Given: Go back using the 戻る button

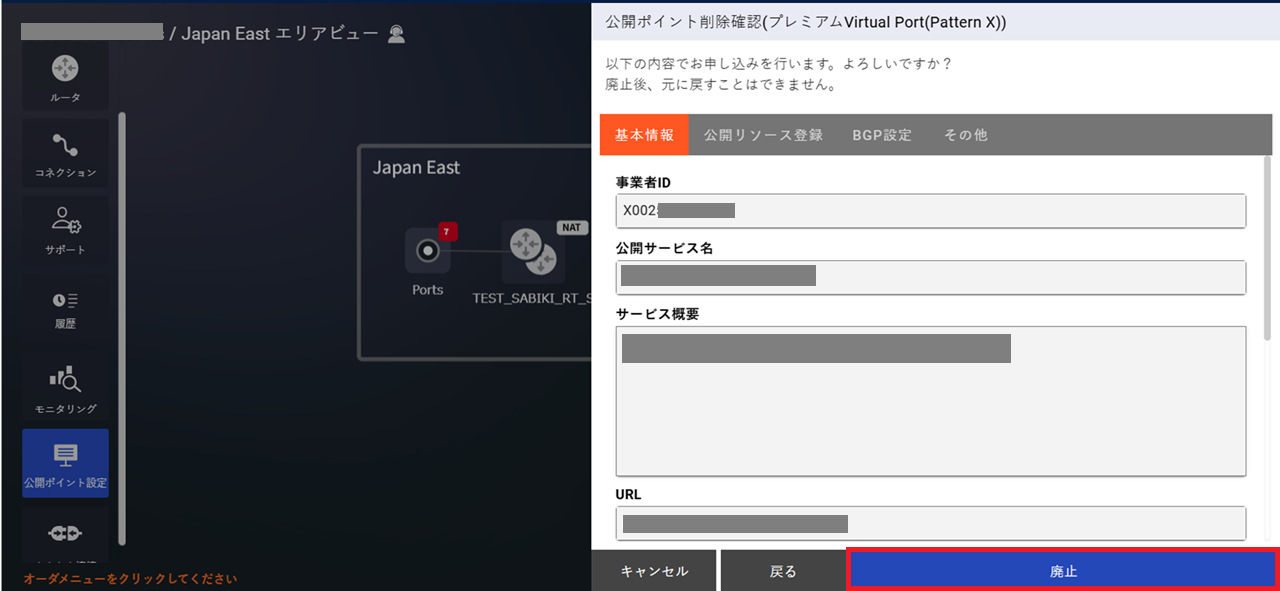Looking at the screenshot, I should pos(783,570).
